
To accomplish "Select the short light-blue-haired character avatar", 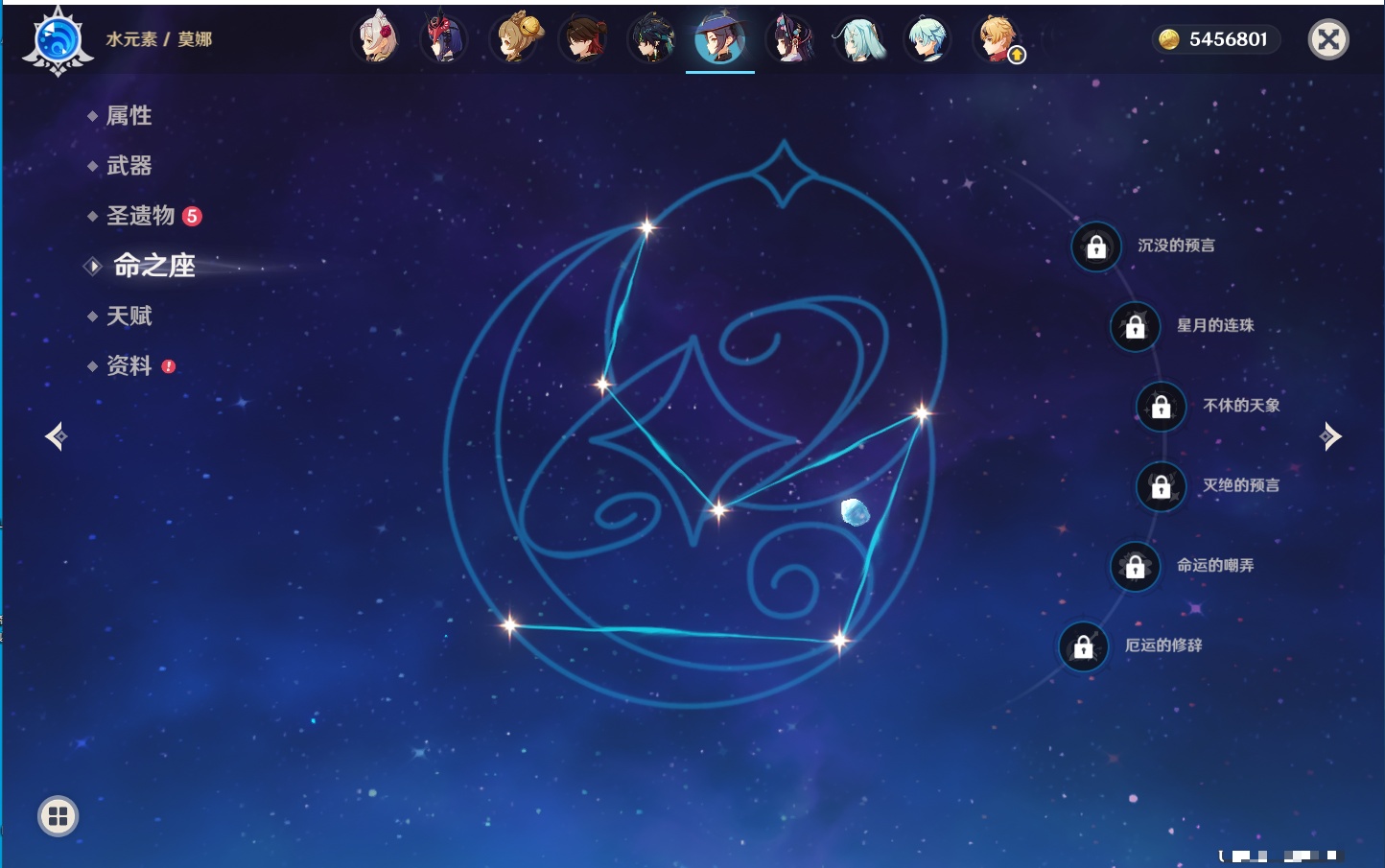I will tap(927, 39).
